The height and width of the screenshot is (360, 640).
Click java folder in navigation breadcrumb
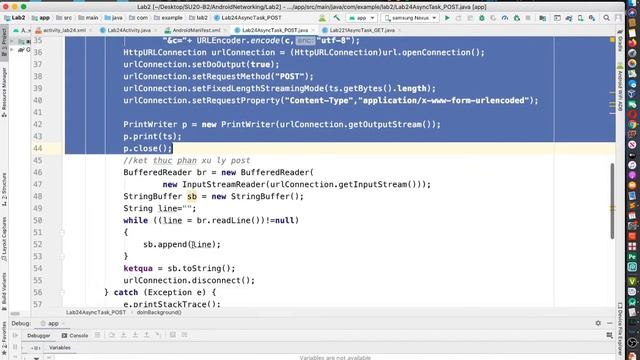click(114, 18)
